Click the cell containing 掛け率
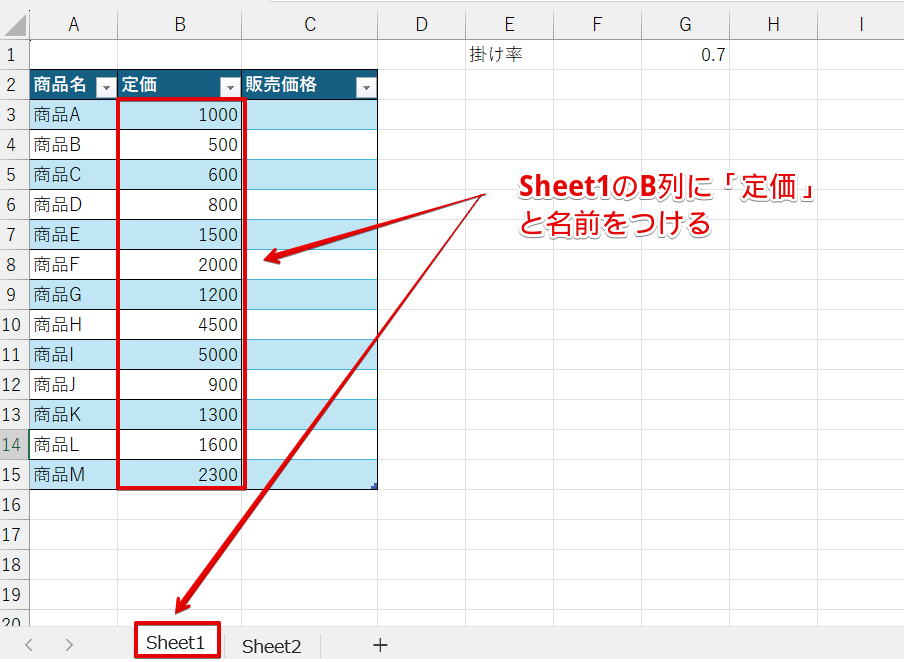 pos(510,55)
